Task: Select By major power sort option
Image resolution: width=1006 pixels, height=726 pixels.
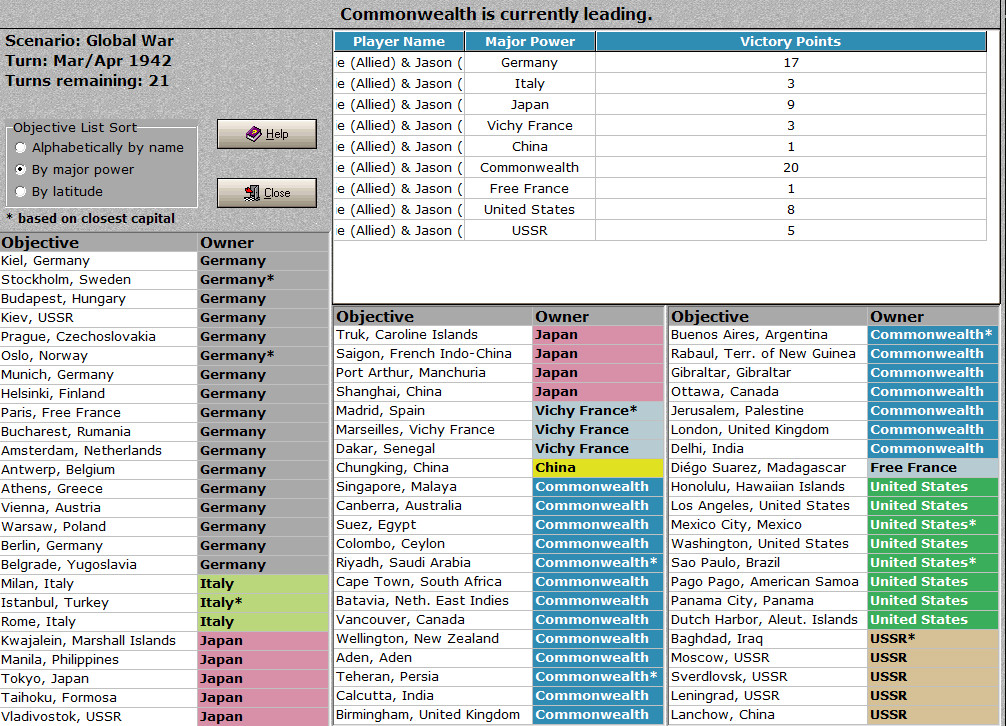Action: tap(21, 169)
